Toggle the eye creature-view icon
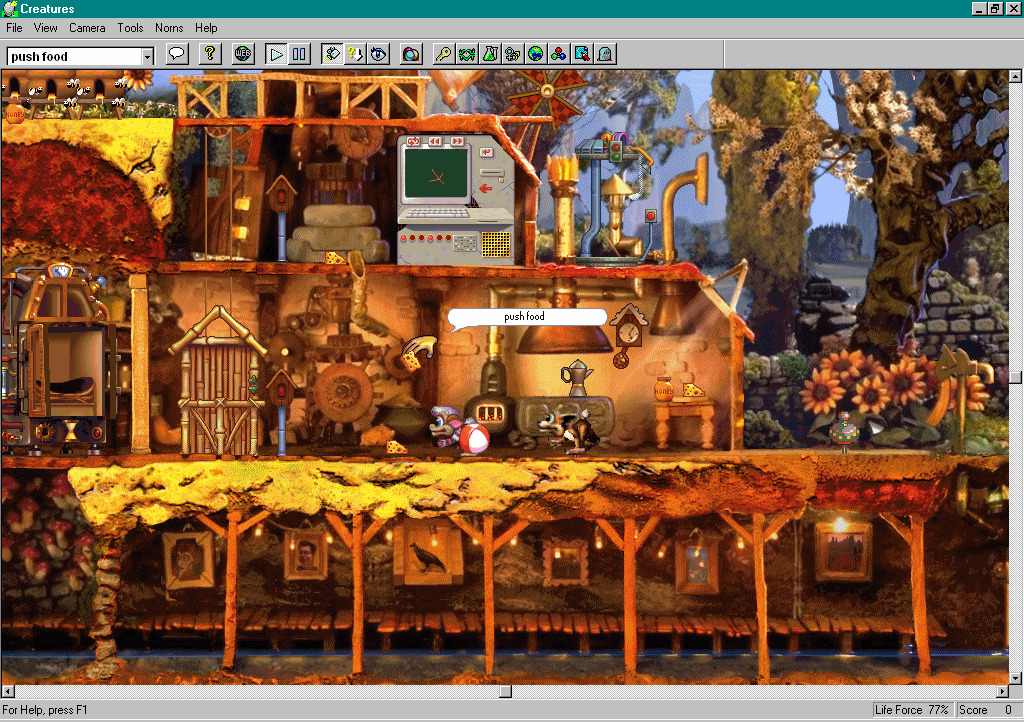This screenshot has height=722, width=1024. point(378,54)
